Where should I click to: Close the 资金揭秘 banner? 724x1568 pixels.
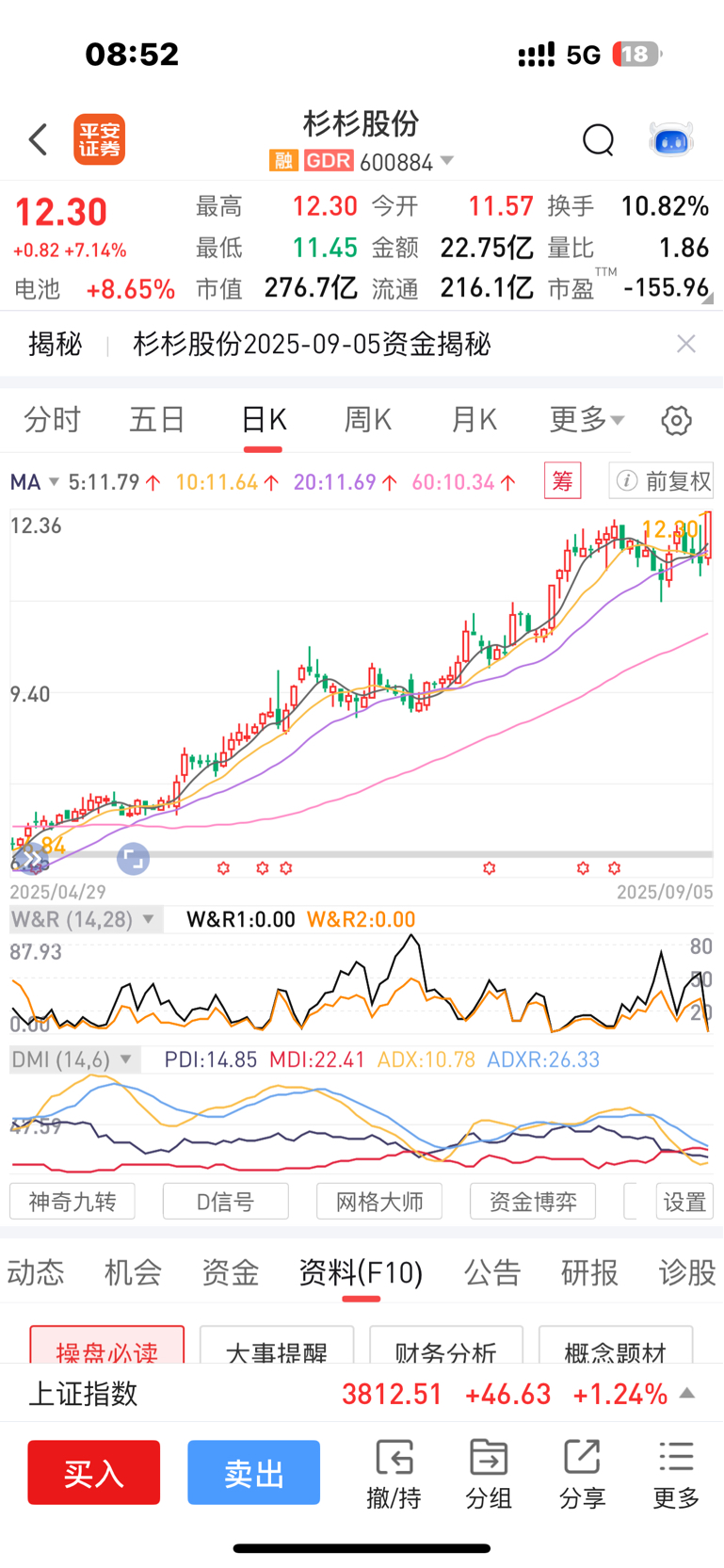[686, 344]
